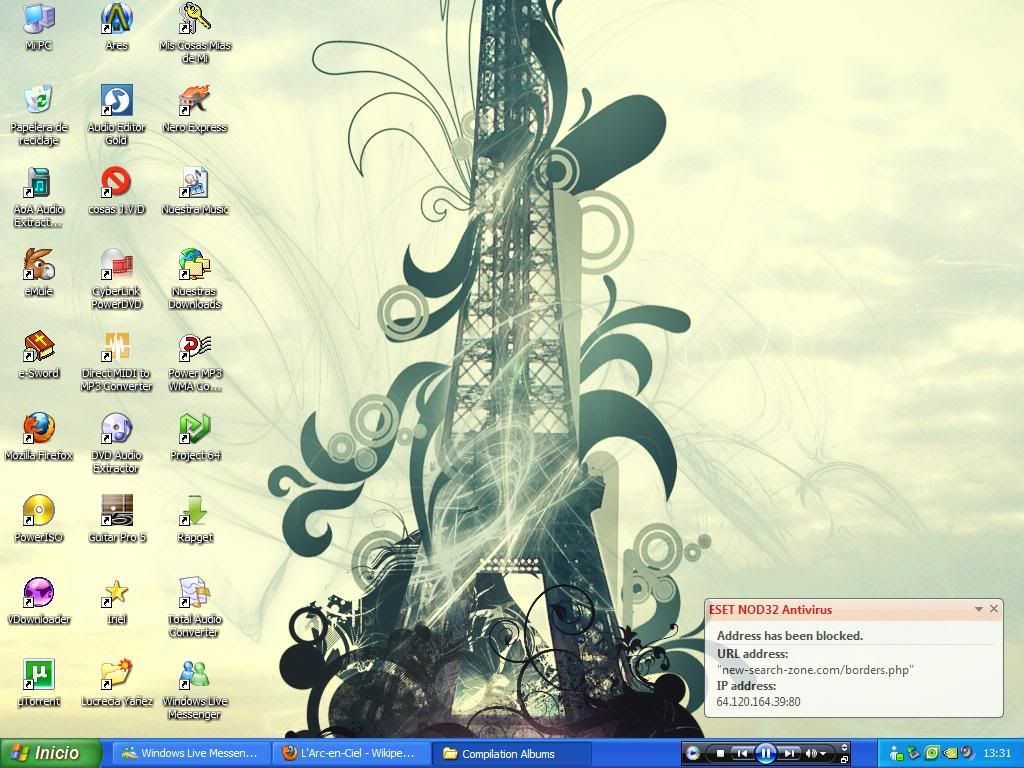
Task: Open the PowerISO desktop icon
Action: pos(39,512)
